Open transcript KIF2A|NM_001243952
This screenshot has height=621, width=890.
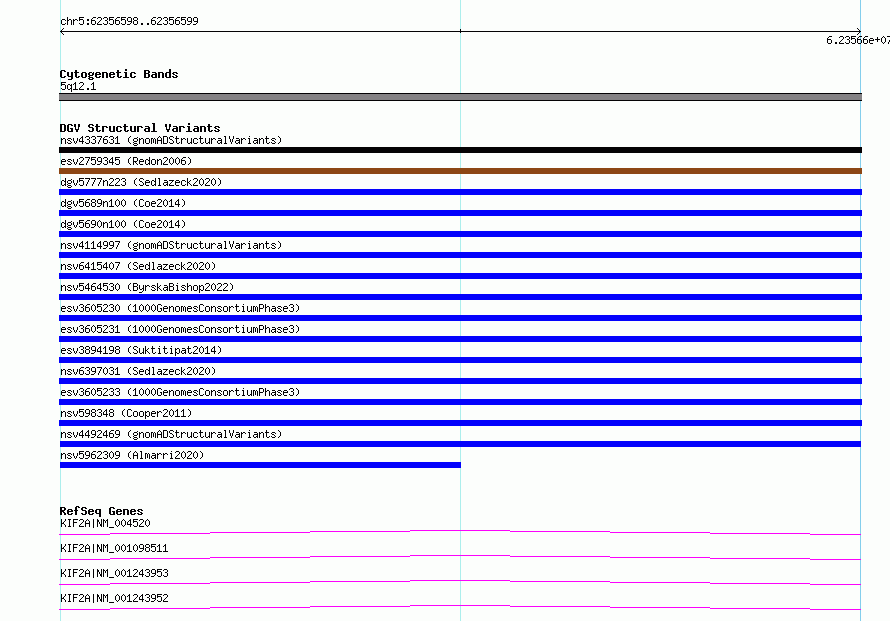[x=114, y=598]
